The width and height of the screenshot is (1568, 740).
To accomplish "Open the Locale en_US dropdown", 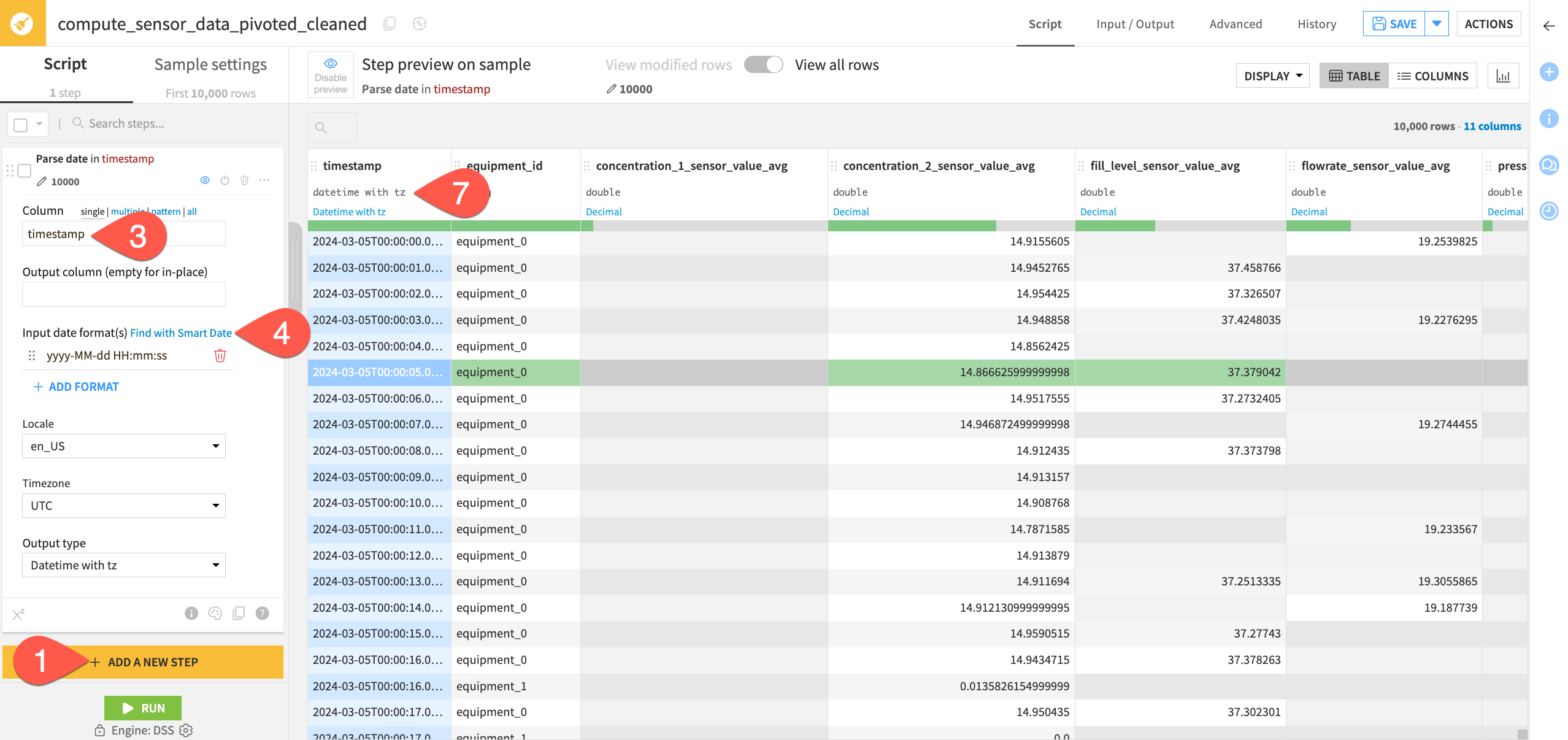I will point(124,446).
